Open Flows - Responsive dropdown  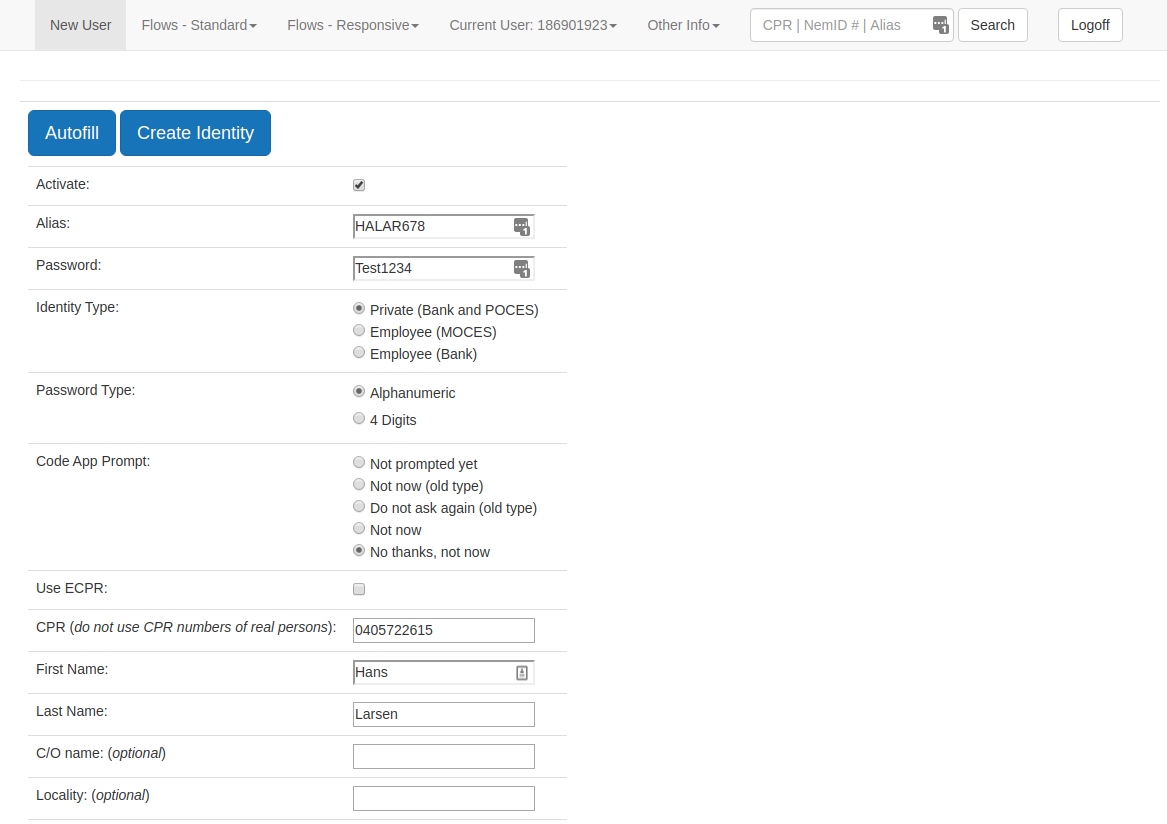click(352, 25)
